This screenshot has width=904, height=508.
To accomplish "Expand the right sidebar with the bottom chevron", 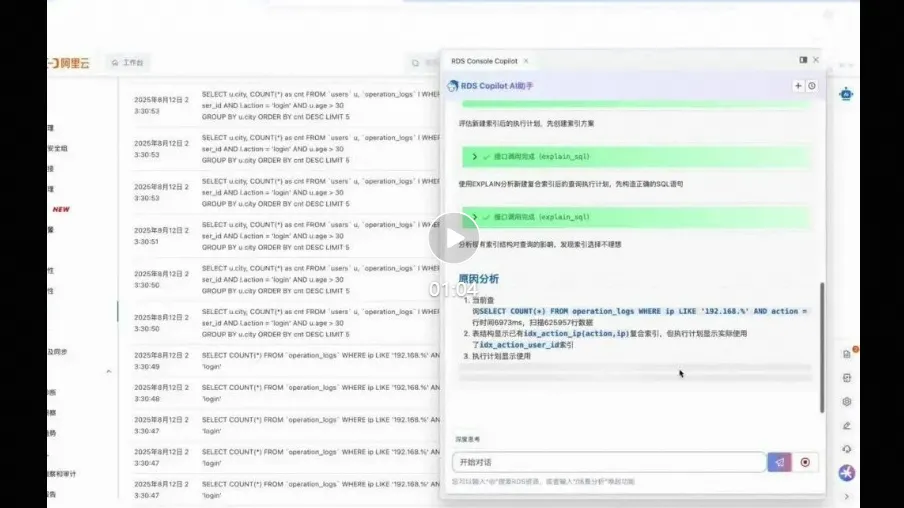I will coord(847,496).
